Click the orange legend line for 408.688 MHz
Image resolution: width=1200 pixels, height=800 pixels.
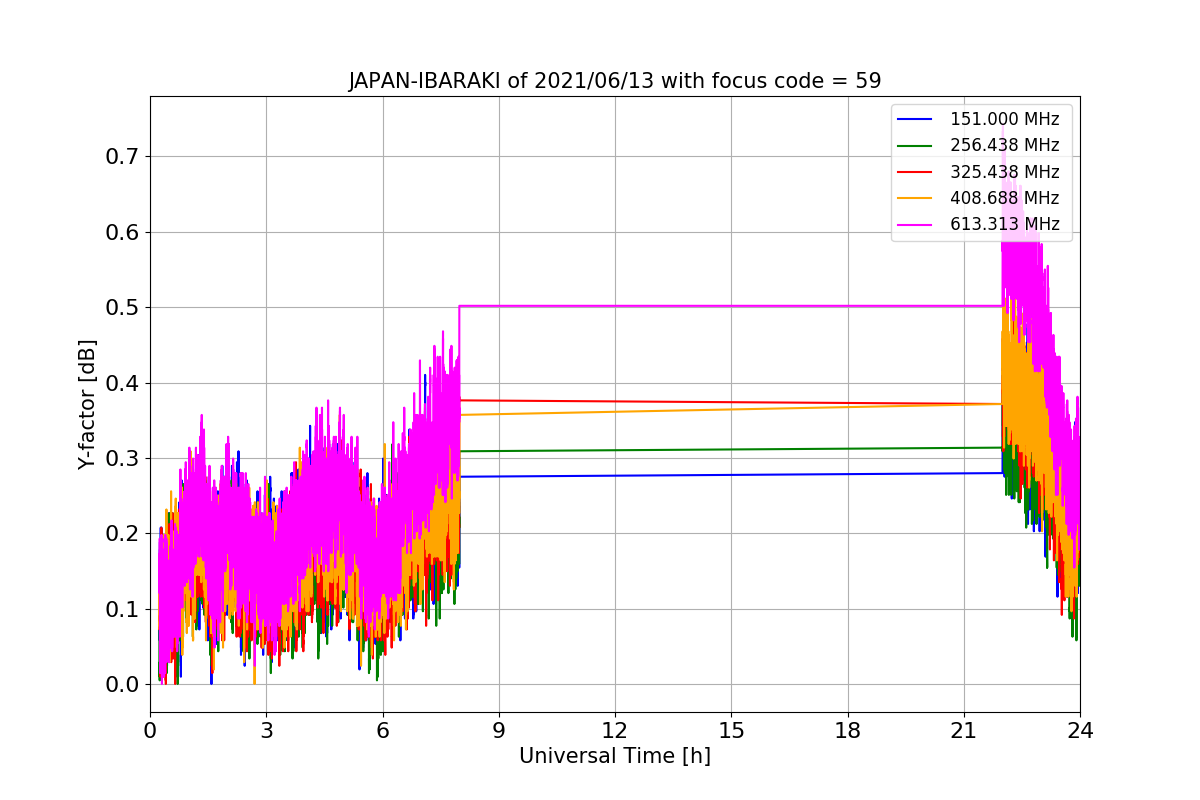point(915,198)
